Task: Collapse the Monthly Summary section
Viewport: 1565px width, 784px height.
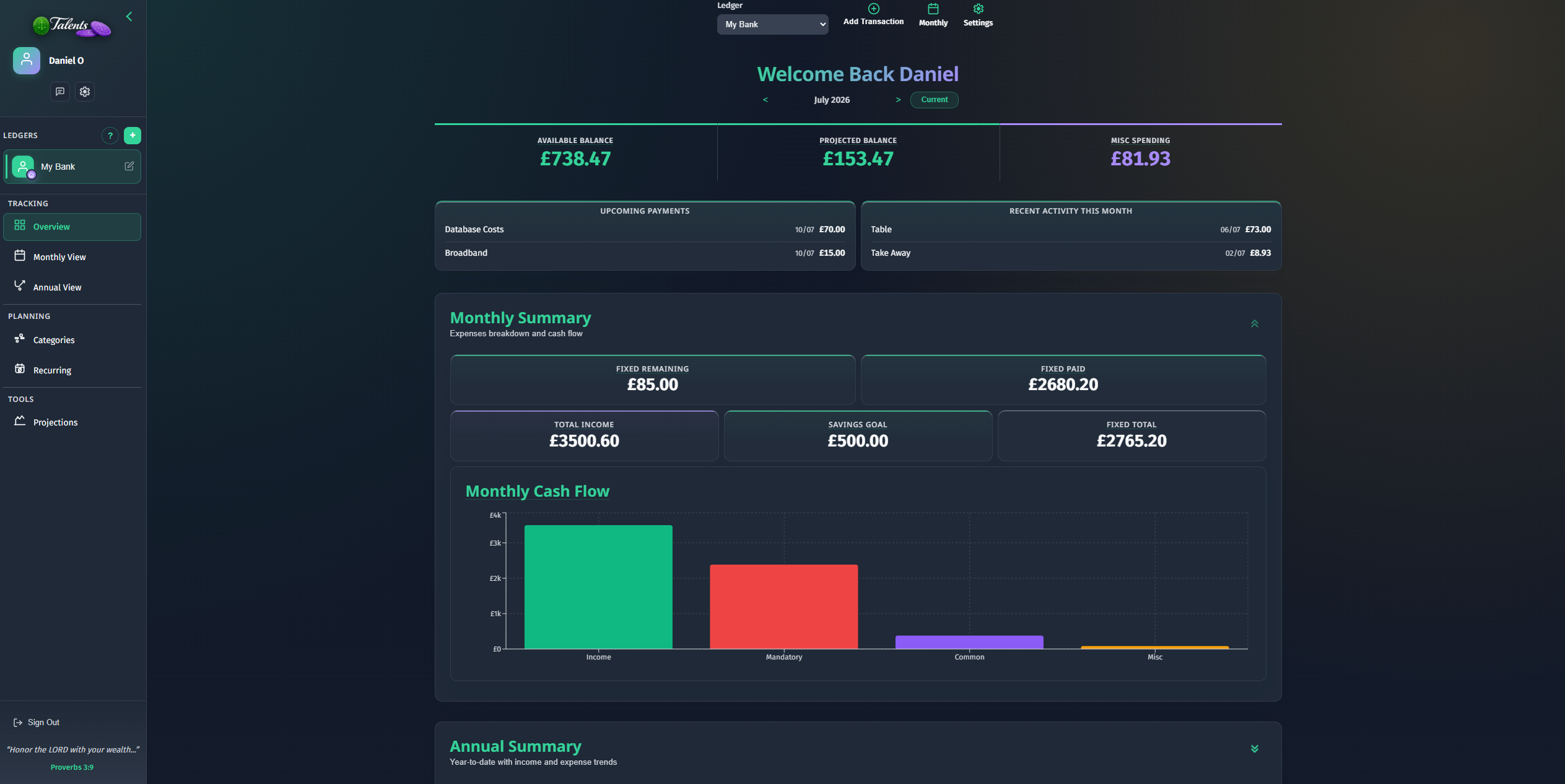Action: (x=1254, y=324)
